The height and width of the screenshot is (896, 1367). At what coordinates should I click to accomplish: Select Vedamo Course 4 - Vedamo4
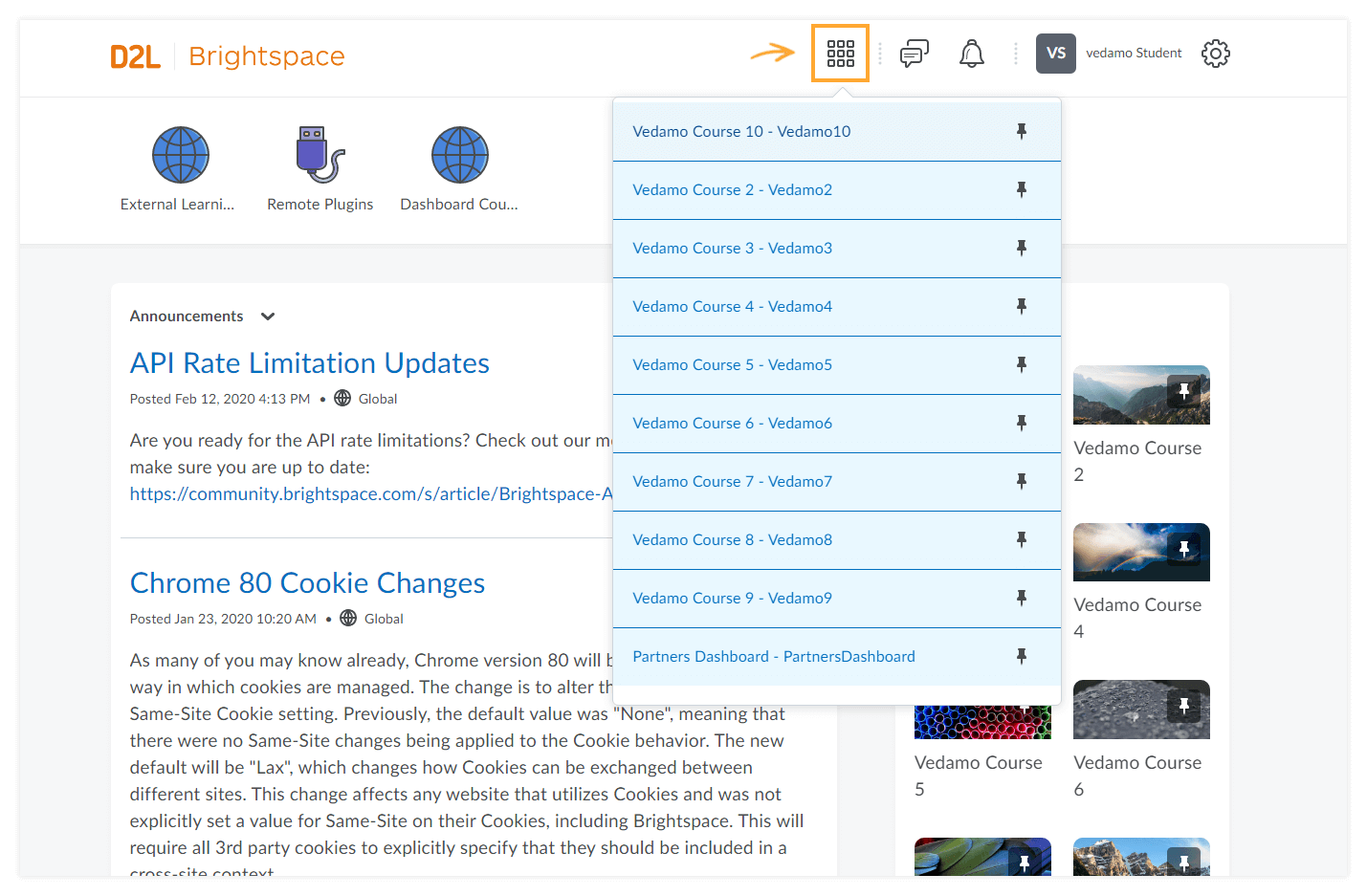pos(732,306)
